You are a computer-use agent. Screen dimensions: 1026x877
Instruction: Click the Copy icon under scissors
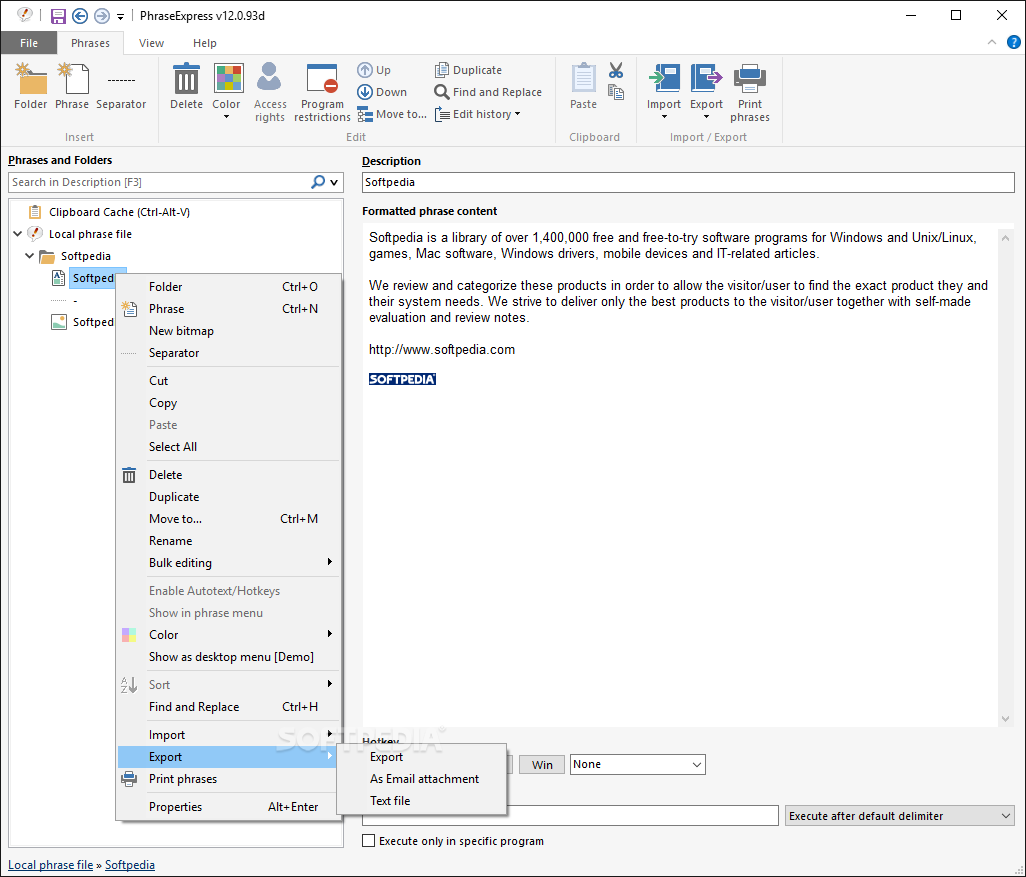pyautogui.click(x=616, y=92)
